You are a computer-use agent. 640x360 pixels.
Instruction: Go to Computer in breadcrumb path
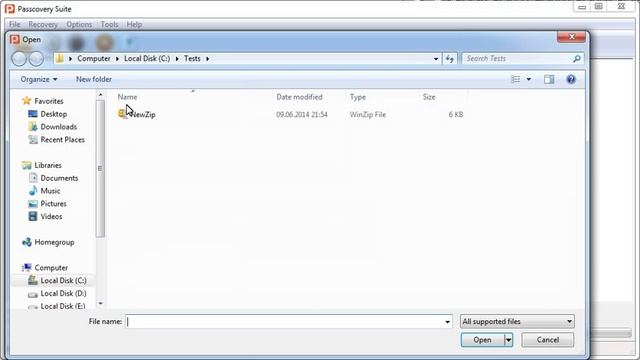pos(93,59)
